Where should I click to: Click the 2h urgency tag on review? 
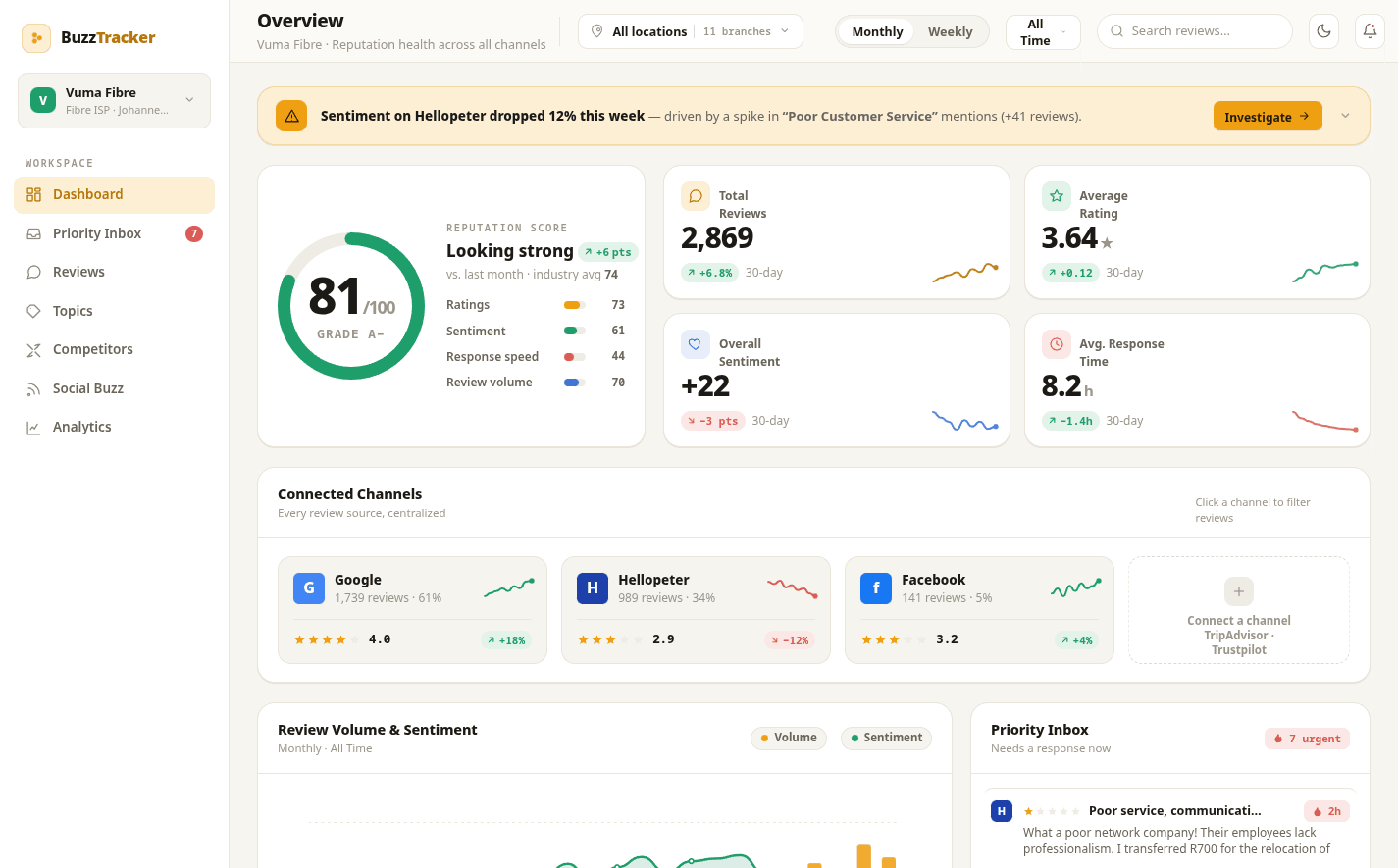(1327, 811)
